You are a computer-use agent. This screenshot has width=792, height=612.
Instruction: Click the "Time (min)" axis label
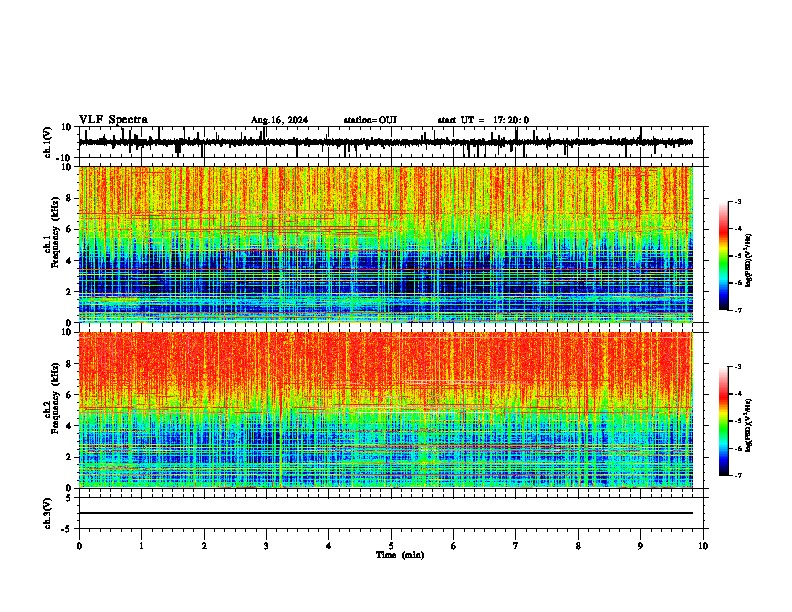point(400,555)
